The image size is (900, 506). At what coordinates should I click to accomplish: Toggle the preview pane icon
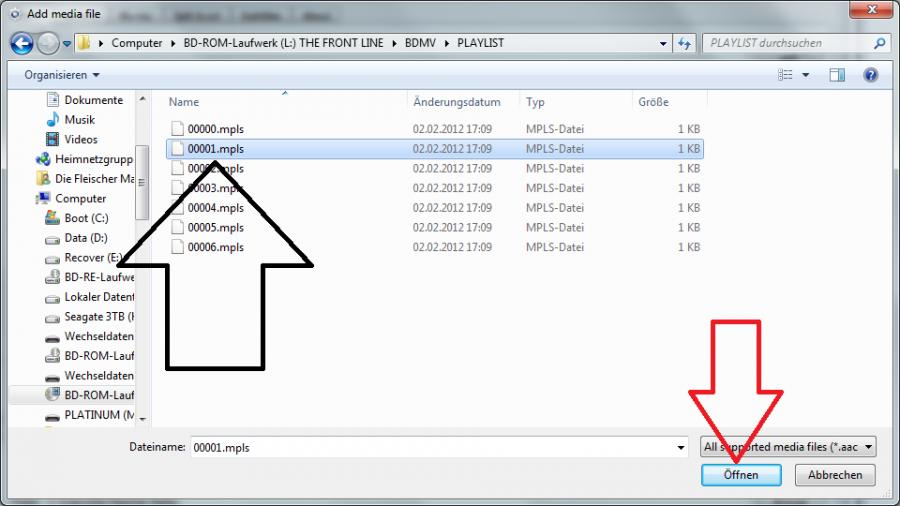[x=837, y=75]
